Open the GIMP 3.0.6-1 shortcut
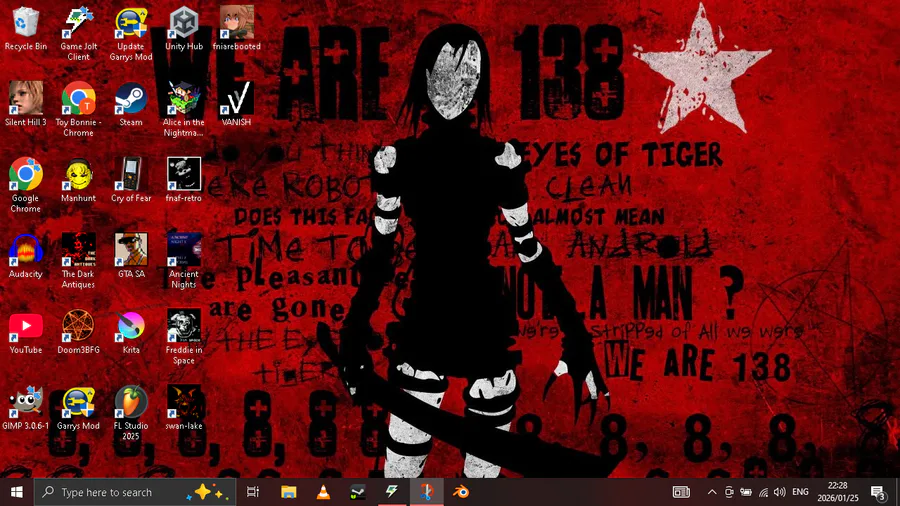This screenshot has width=900, height=506. click(x=25, y=408)
